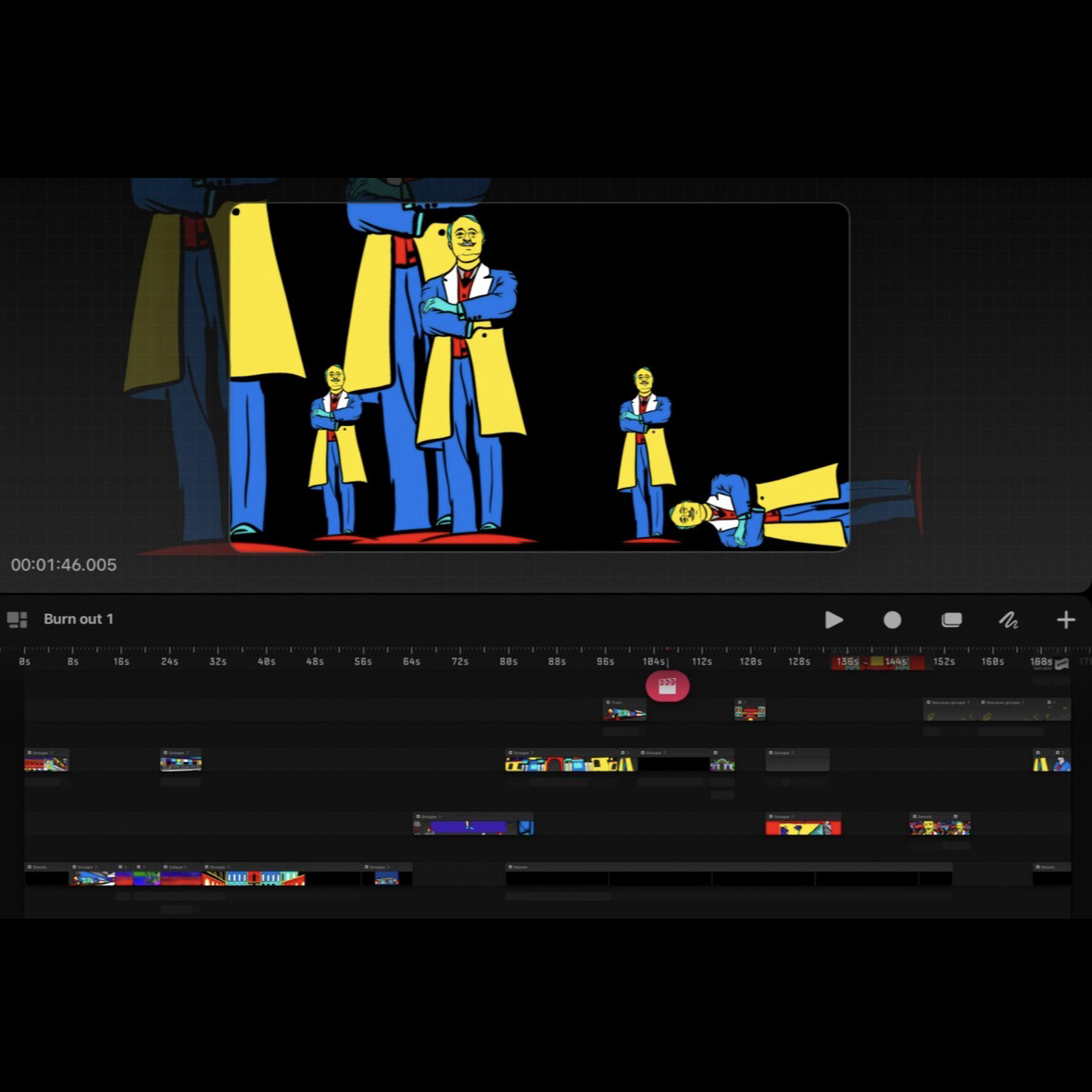Open the gallery icon beside Burn out 1
Image resolution: width=1092 pixels, height=1092 pixels.
click(17, 620)
